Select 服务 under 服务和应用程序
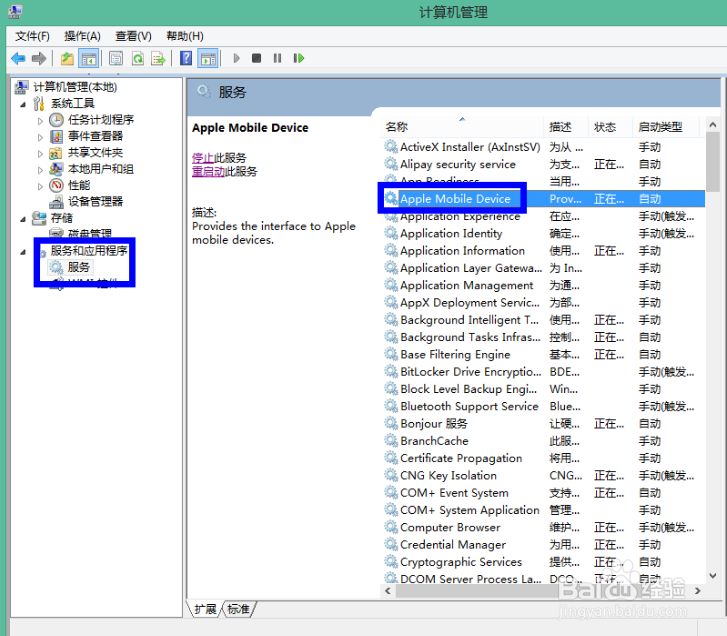 pyautogui.click(x=78, y=267)
